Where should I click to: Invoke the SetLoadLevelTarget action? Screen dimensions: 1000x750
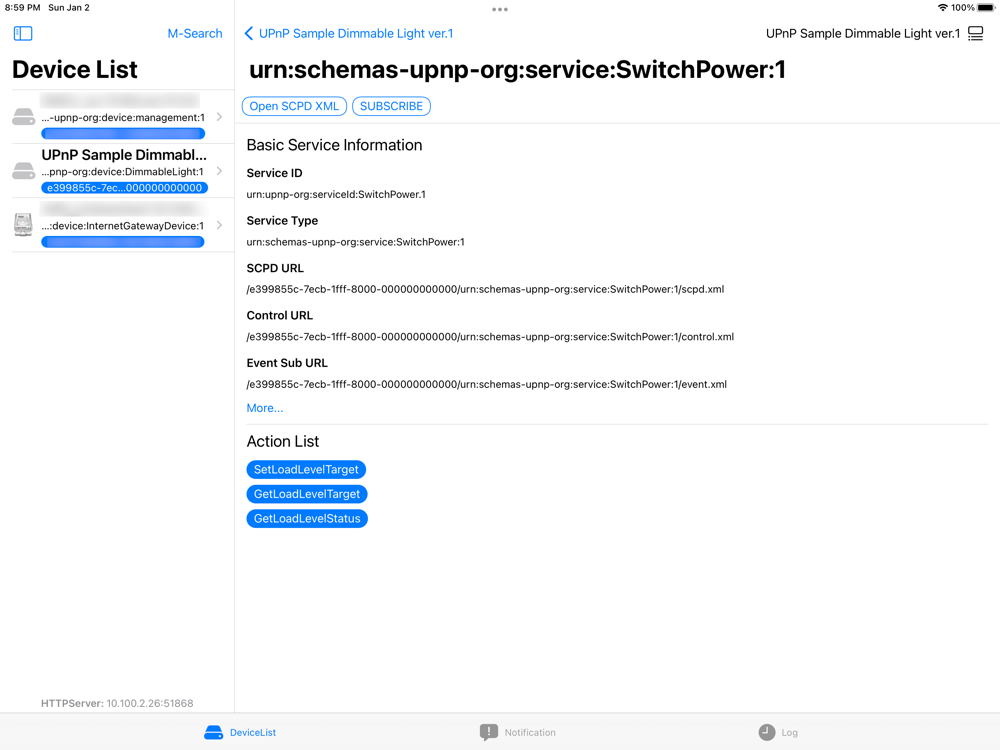306,469
